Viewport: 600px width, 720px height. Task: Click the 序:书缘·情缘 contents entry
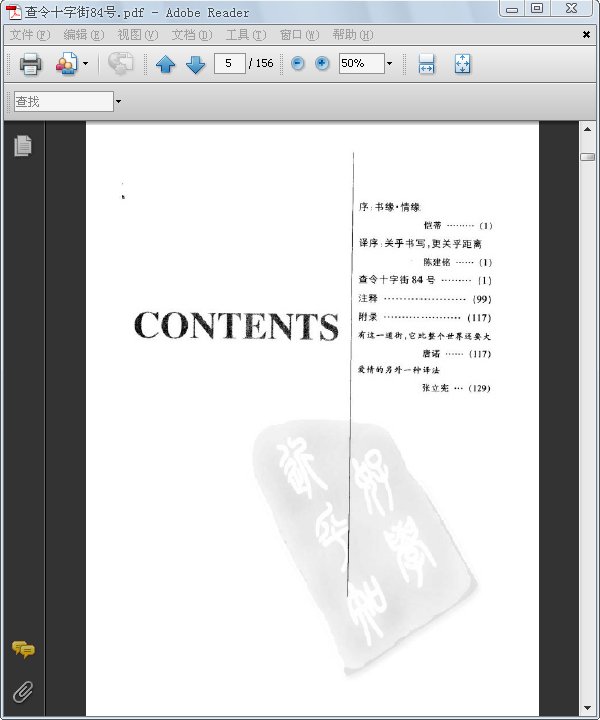(390, 207)
